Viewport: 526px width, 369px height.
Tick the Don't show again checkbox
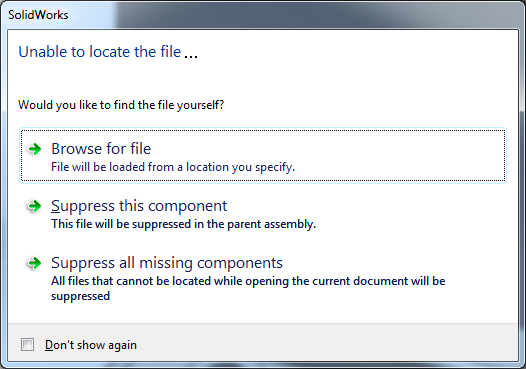coord(28,345)
